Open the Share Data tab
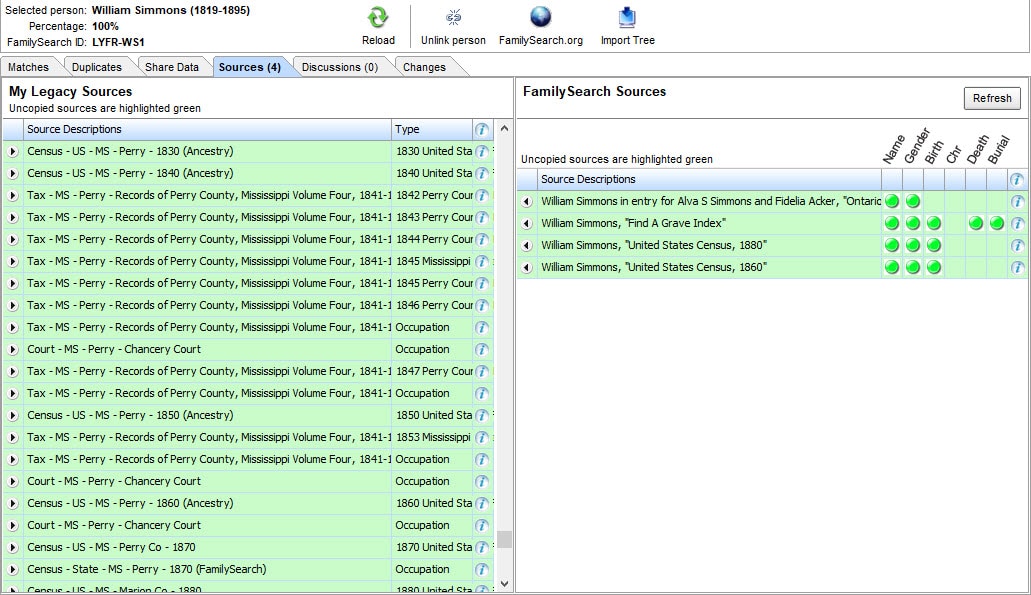Screen dimensions: 1031x595 (x=172, y=67)
